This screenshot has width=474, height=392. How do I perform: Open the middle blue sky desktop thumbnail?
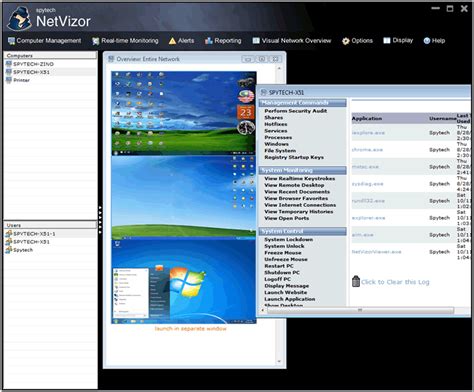(184, 198)
